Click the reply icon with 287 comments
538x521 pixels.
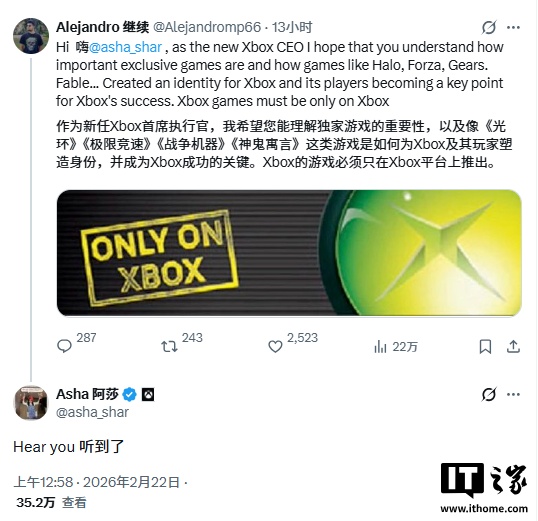(64, 346)
